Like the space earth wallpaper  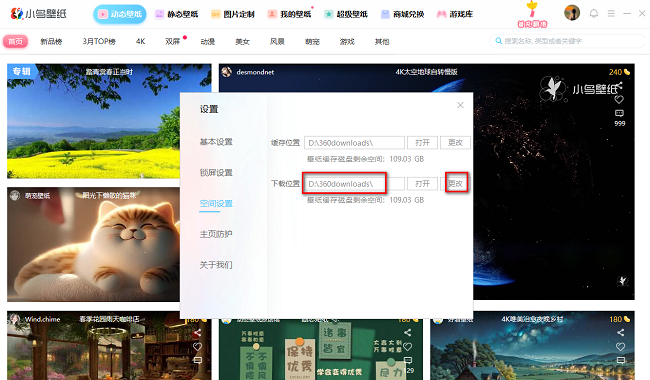(619, 99)
